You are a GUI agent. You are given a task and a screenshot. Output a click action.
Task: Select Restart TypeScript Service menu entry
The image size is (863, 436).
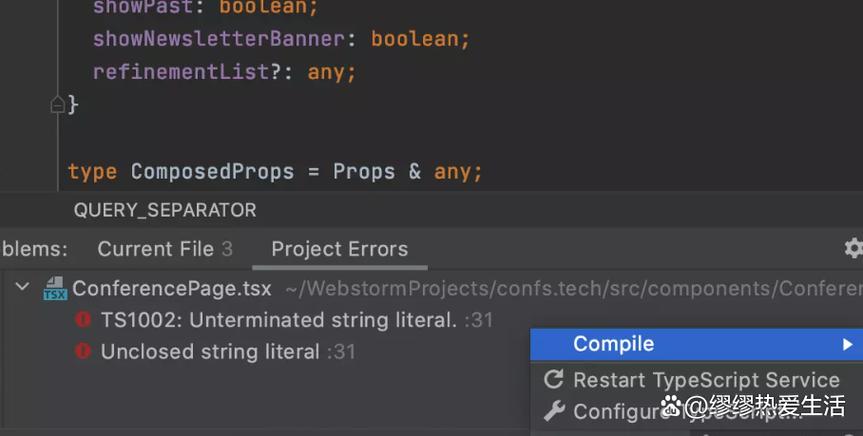tap(705, 380)
